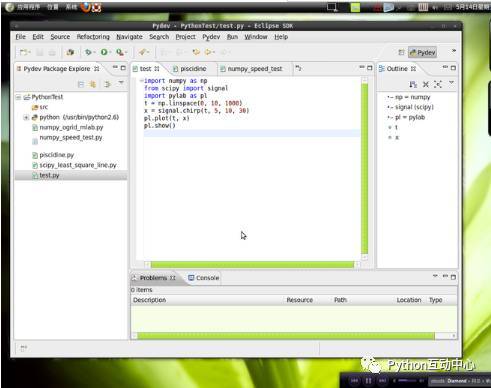This screenshot has height=388, width=491.
Task: Minimize the Pydev Package Explorer panel
Action: point(115,68)
